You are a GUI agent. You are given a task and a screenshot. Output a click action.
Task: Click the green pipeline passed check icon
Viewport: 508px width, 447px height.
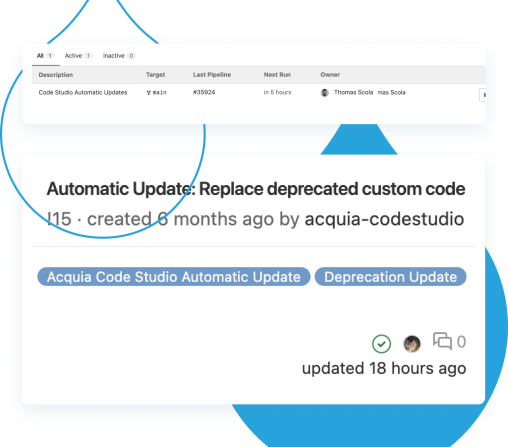(x=381, y=344)
